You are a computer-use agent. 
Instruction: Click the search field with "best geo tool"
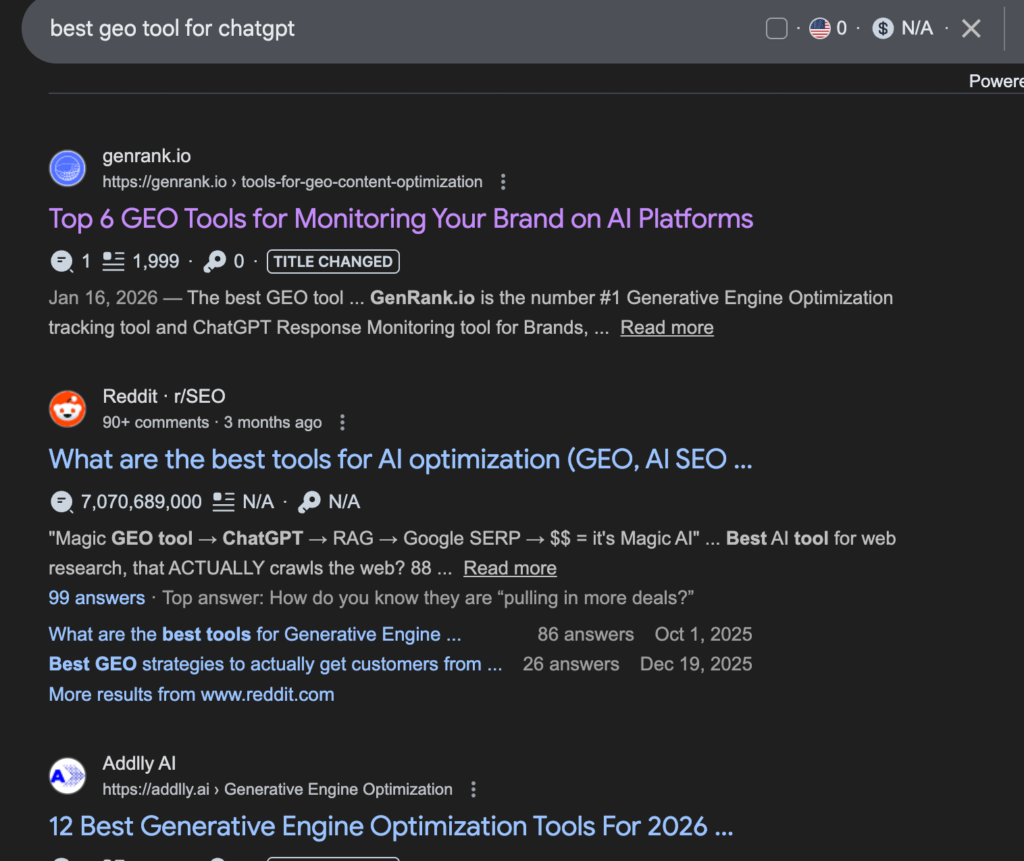tap(300, 29)
